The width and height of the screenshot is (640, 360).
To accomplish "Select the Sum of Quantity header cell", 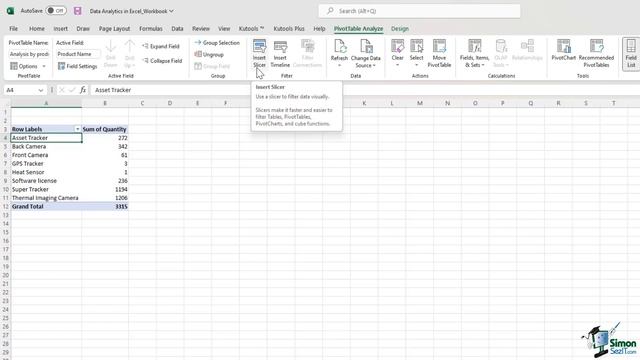I will pyautogui.click(x=105, y=129).
